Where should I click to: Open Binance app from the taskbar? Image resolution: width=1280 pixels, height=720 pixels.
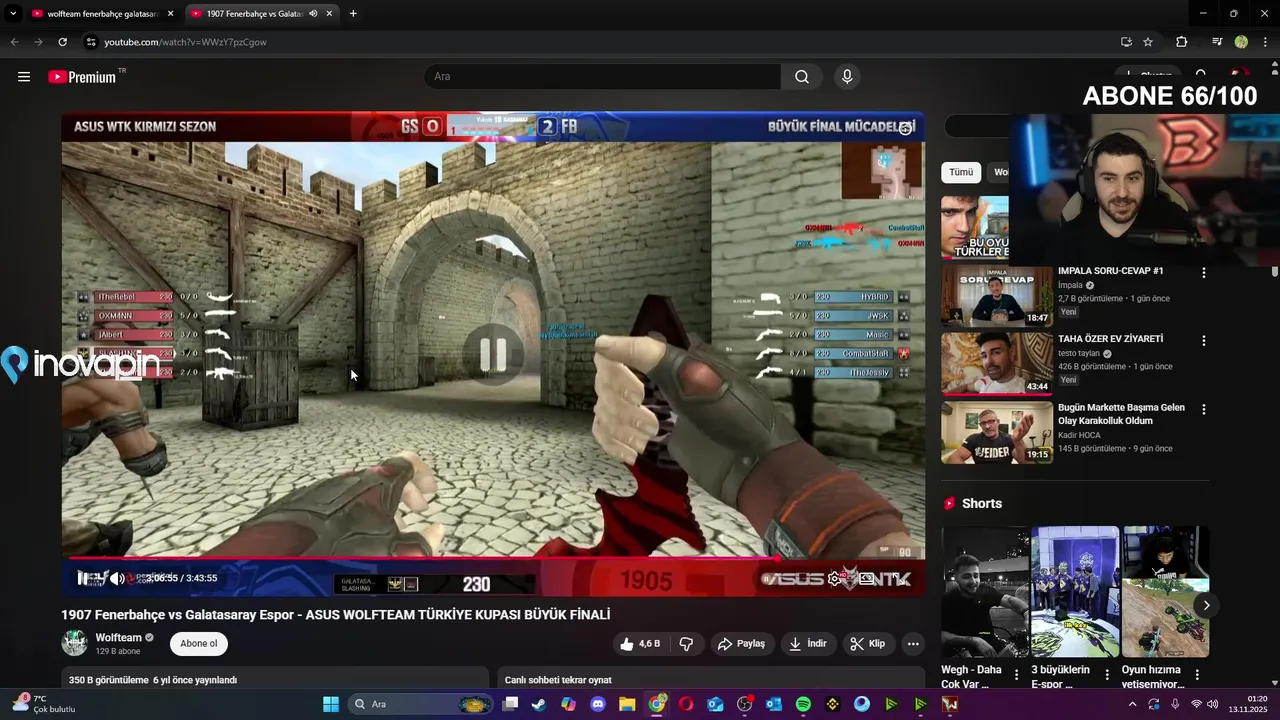click(833, 704)
